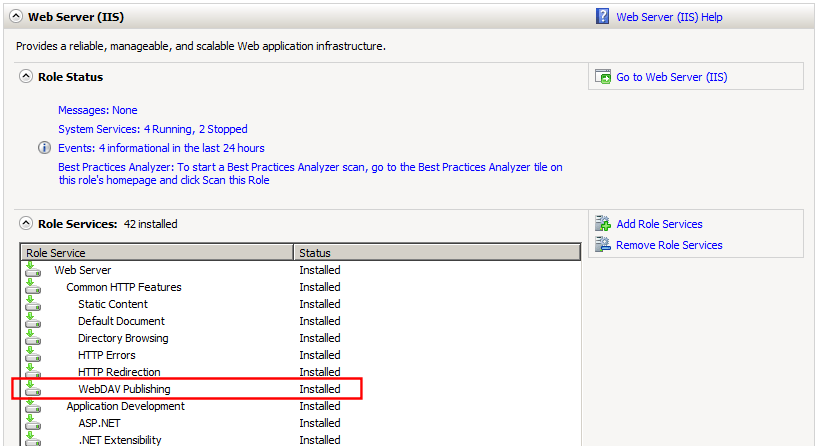Open the Remove Role Services link
The height and width of the screenshot is (446, 817).
[669, 245]
